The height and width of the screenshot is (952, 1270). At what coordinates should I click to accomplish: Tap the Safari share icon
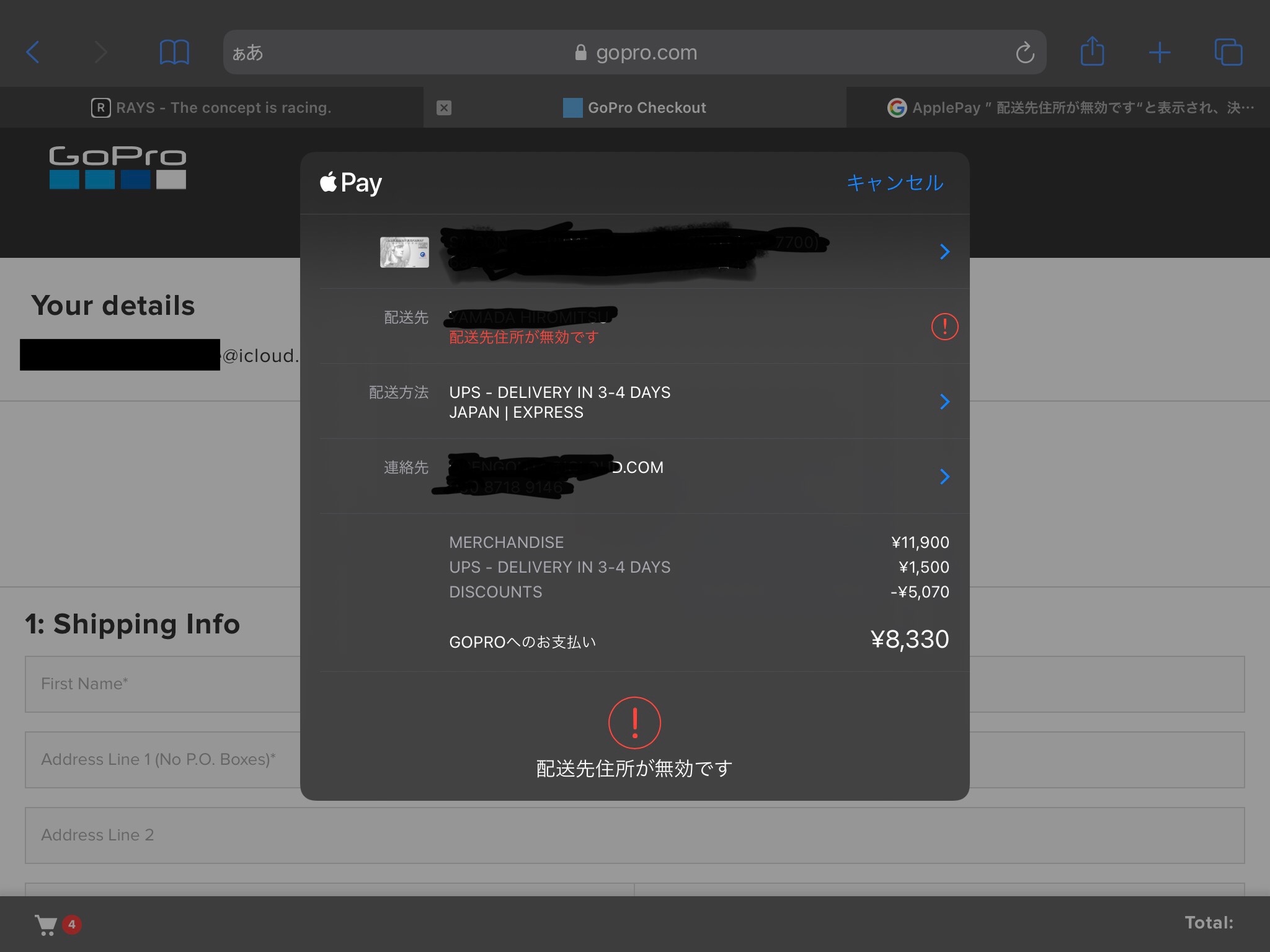tap(1092, 51)
